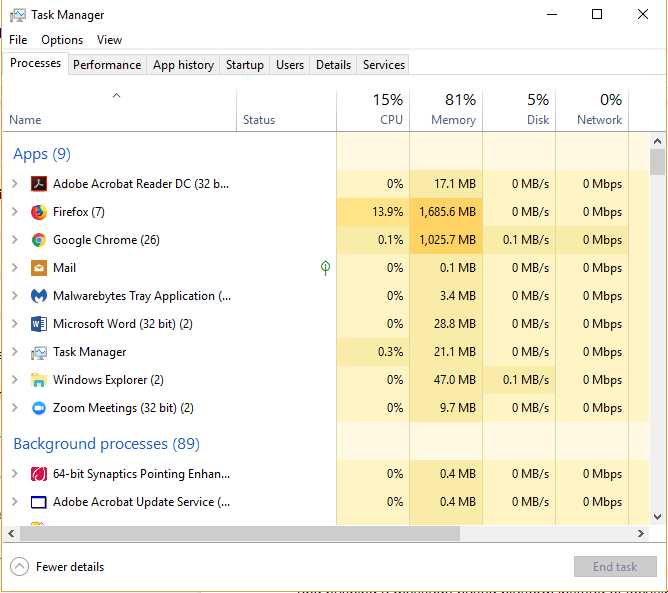Expand the Mail process entry

tap(15, 268)
